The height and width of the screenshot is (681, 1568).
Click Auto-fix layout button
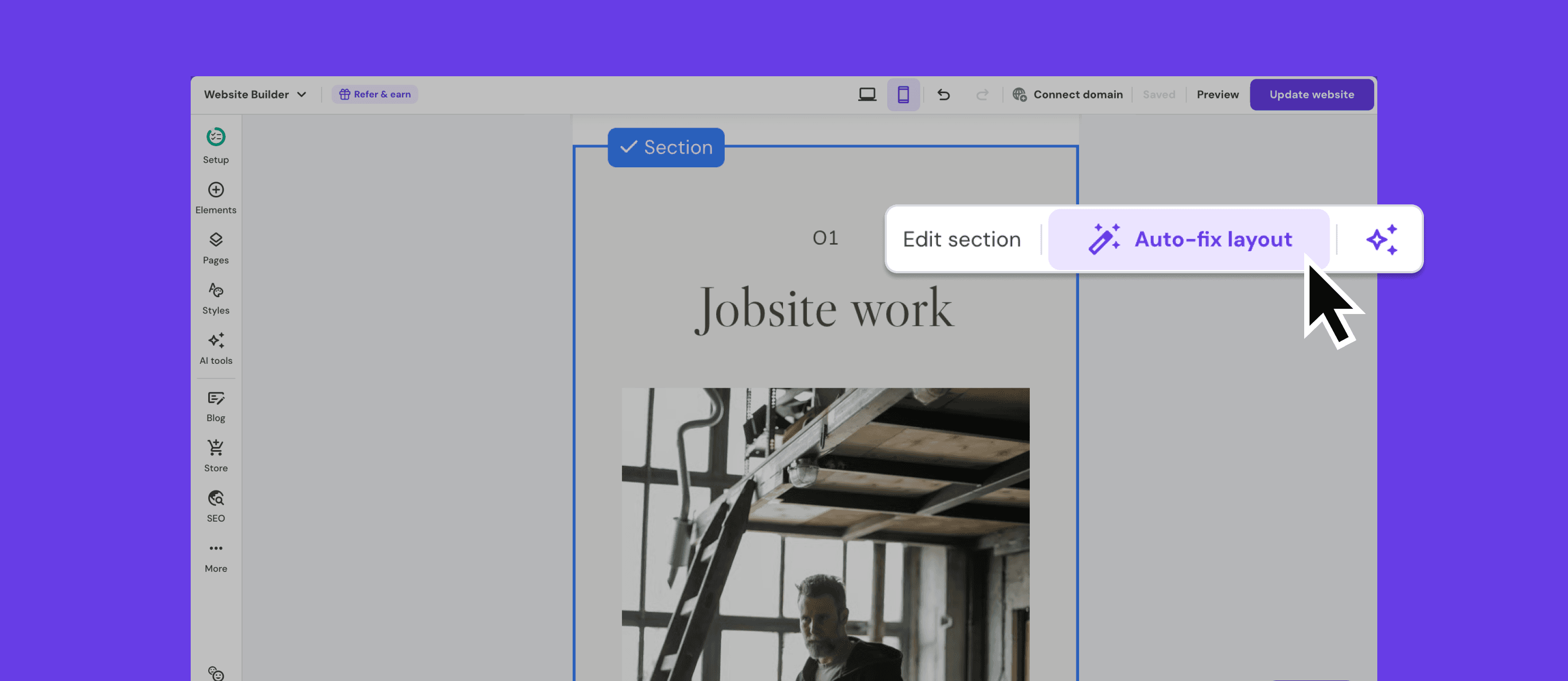(x=1189, y=239)
